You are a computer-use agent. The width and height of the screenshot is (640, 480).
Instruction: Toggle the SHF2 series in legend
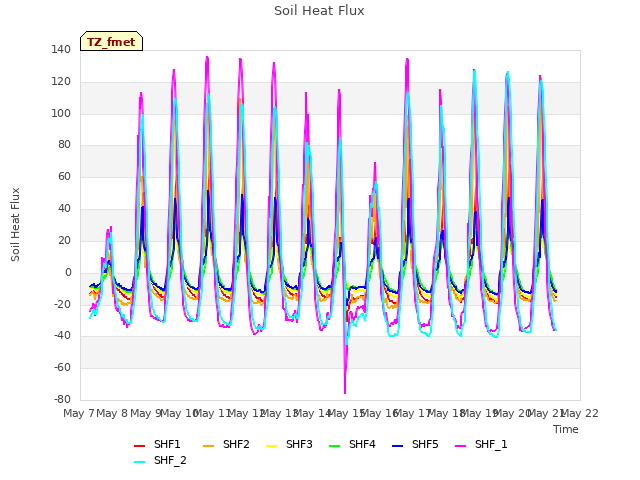coord(226,444)
